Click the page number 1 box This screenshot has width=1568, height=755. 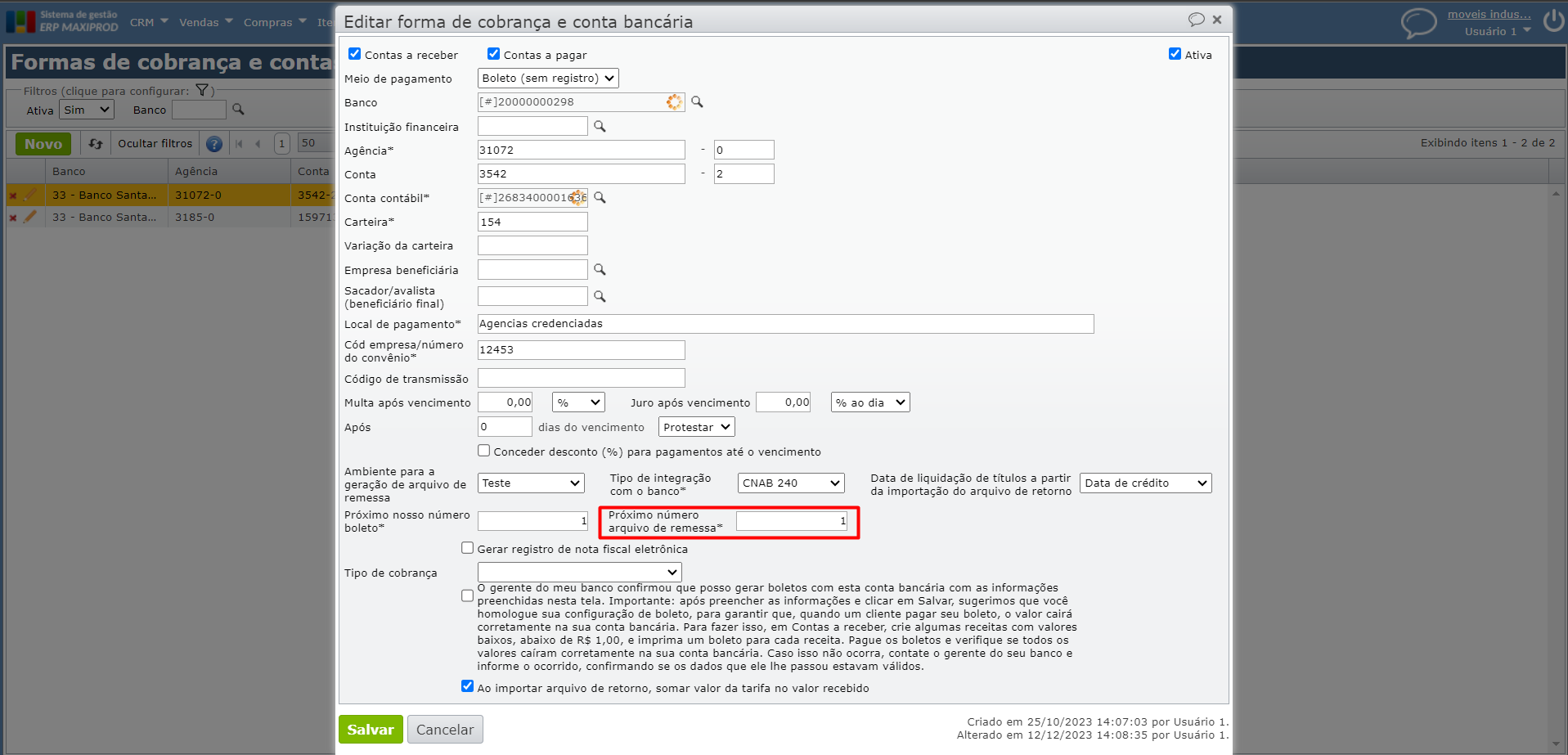pos(281,144)
